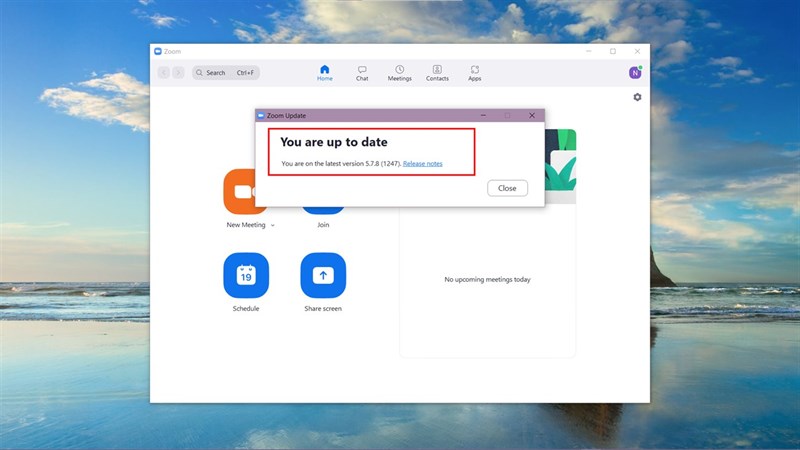Click the 'Share screen' label text
The image size is (800, 450).
coord(323,308)
